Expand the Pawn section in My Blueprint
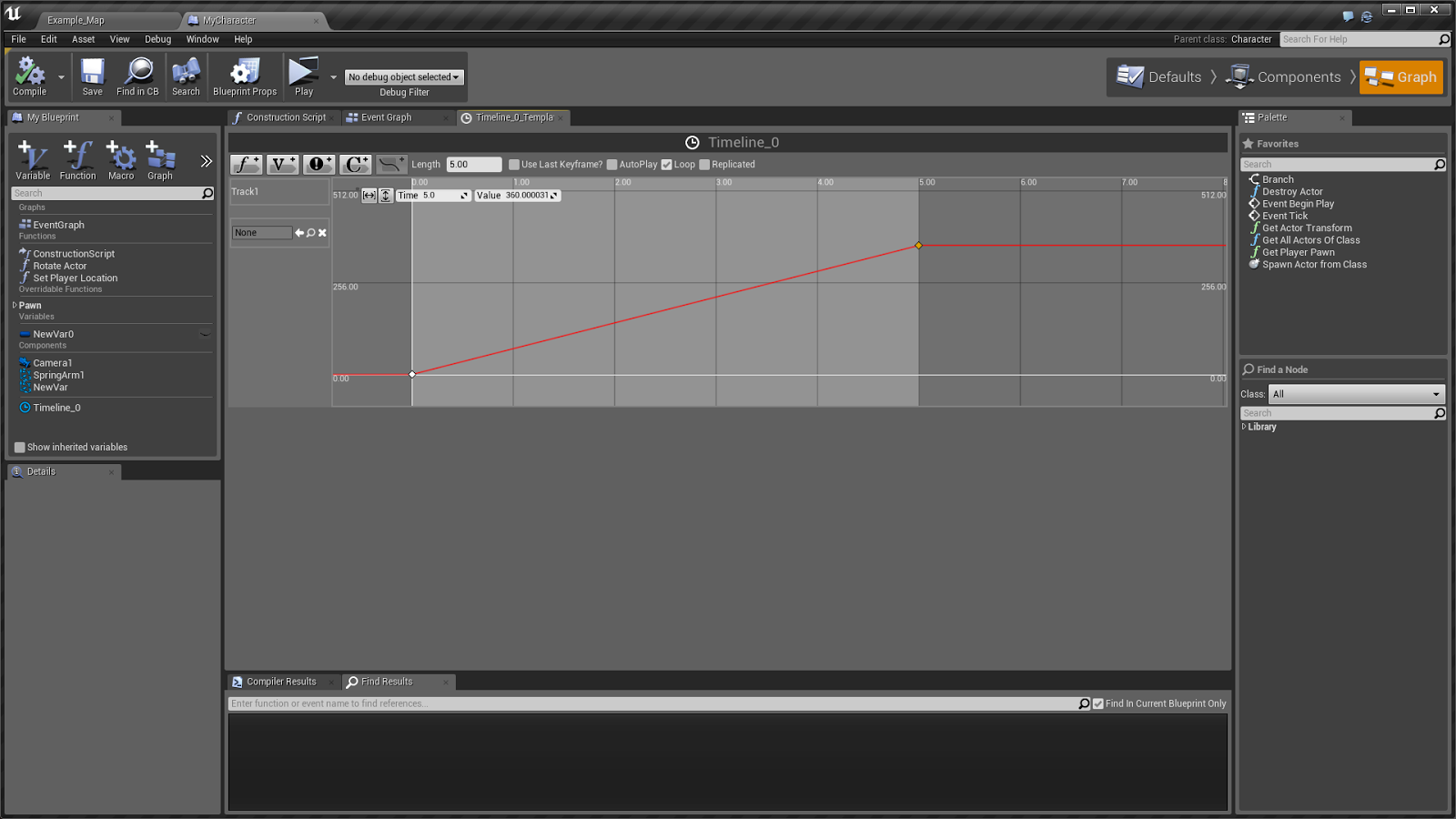1456x819 pixels. click(x=16, y=305)
